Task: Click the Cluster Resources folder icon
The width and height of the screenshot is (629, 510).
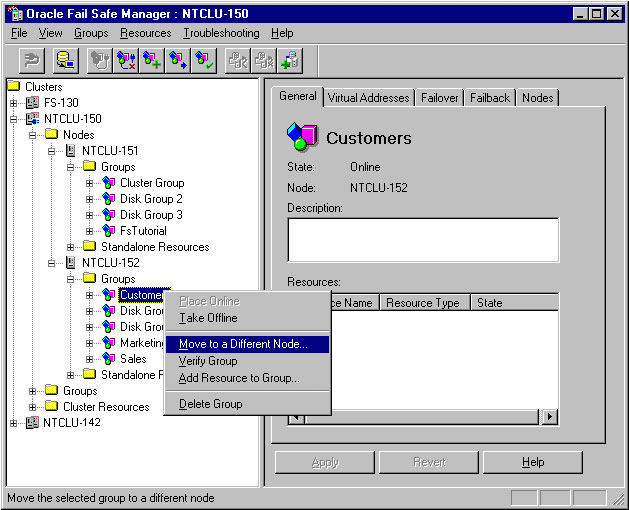Action: [x=51, y=406]
